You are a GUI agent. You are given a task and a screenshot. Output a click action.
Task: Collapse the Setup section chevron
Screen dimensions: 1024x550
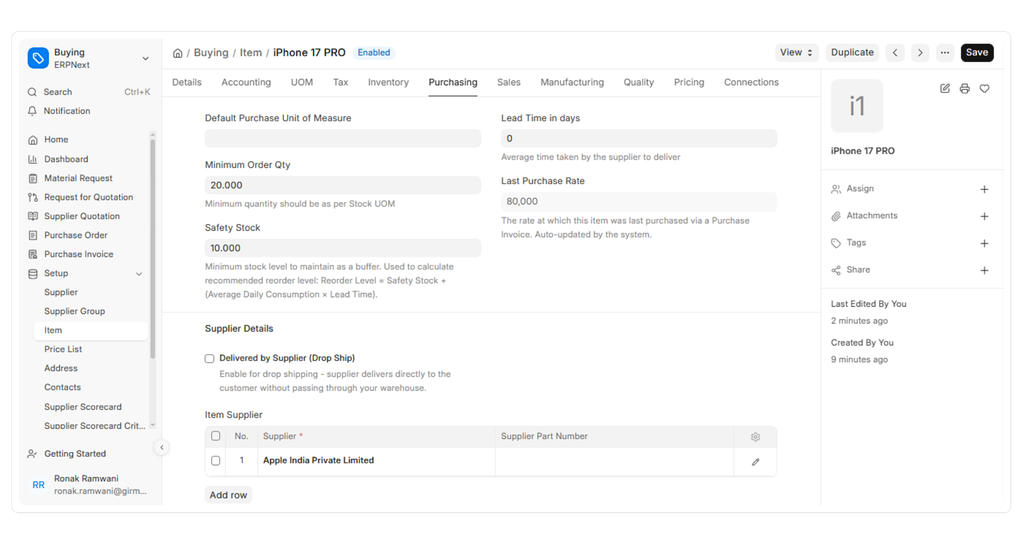139,274
